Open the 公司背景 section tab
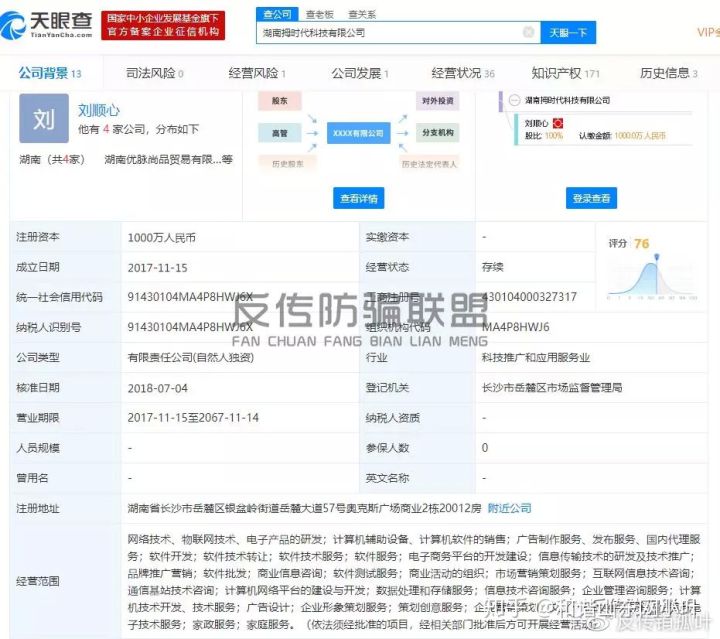Viewport: 720px width, 639px height. tap(50, 73)
